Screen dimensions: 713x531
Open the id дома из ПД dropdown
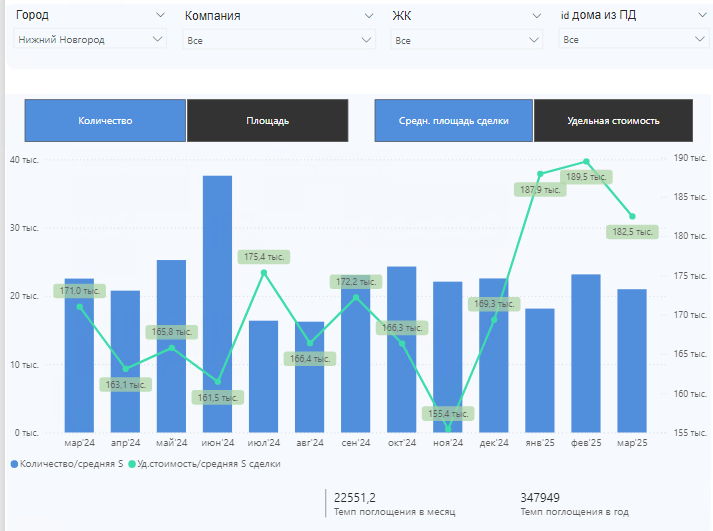coord(633,40)
